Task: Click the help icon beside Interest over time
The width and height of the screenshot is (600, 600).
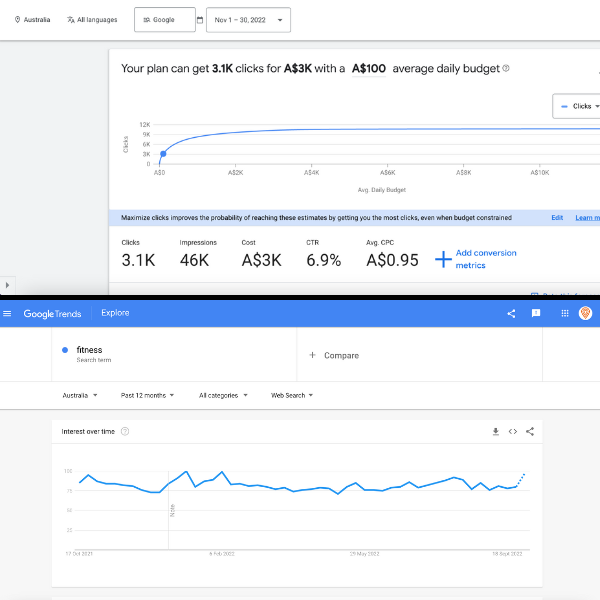Action: (x=125, y=431)
